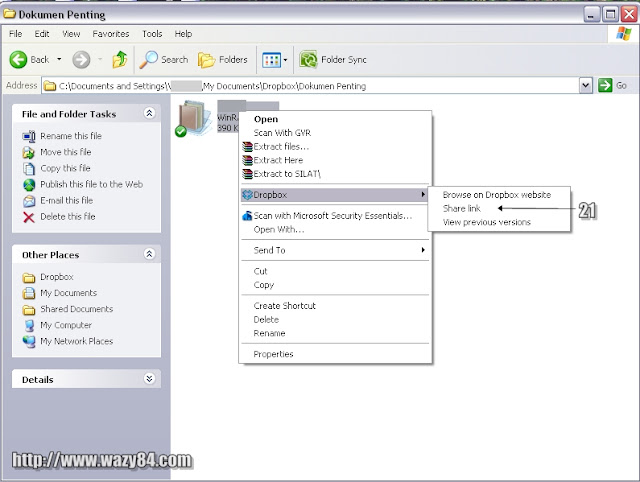The width and height of the screenshot is (640, 482).
Task: Click the My Computer icon
Action: (x=29, y=325)
